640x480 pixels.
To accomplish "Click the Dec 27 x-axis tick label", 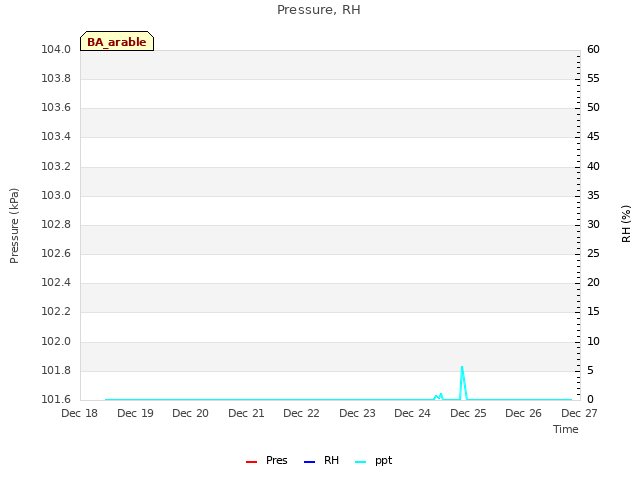I will click(x=579, y=413).
